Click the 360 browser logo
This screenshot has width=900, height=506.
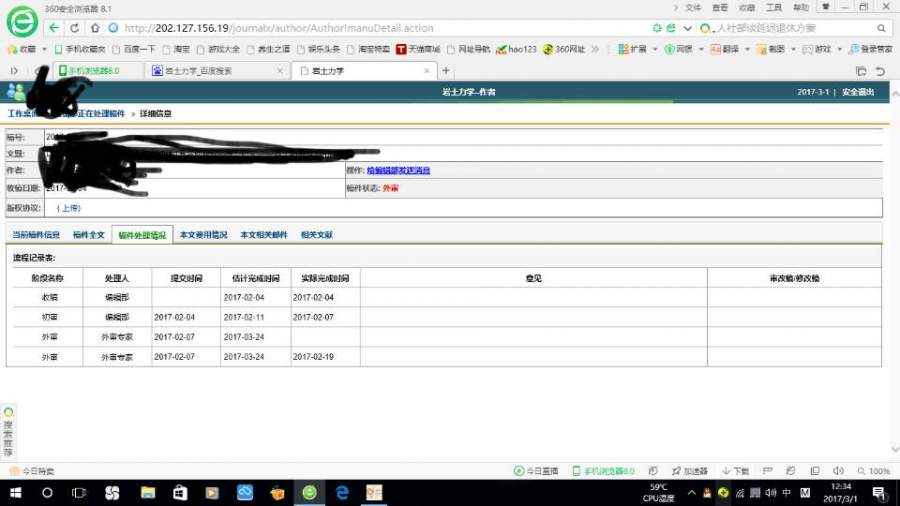coord(22,21)
